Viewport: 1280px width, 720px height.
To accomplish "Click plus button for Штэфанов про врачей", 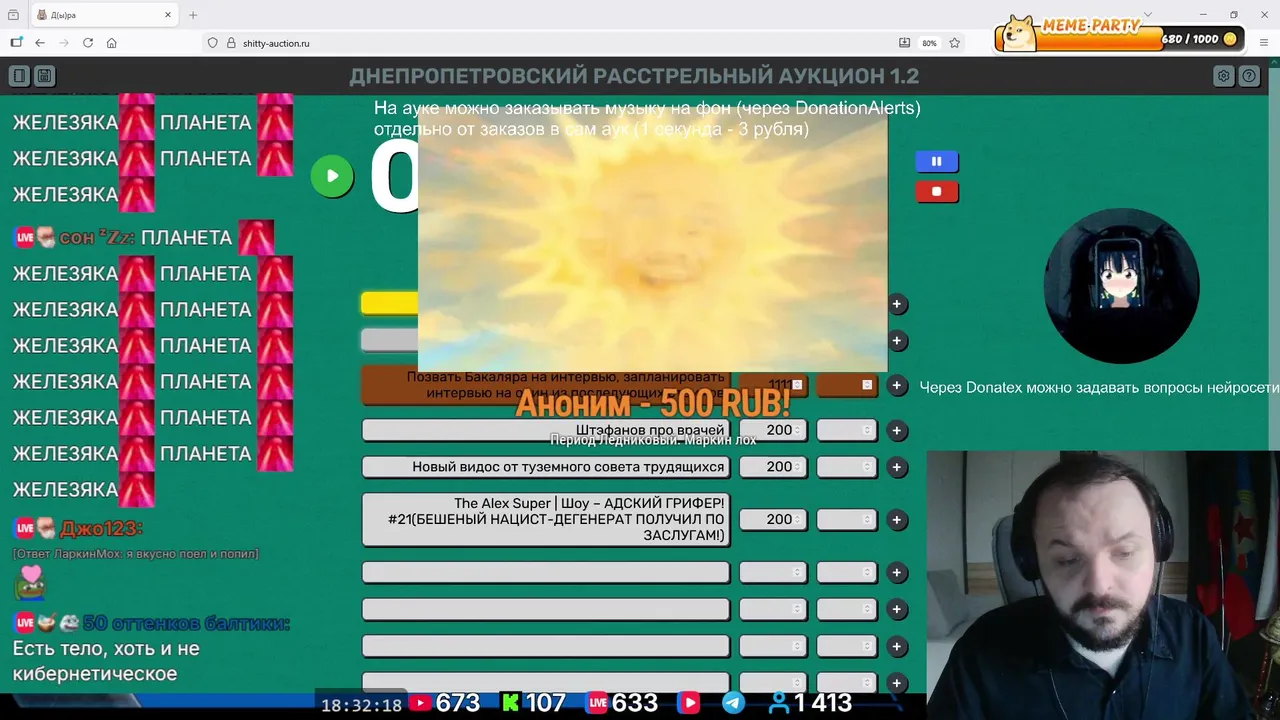I will click(x=897, y=431).
